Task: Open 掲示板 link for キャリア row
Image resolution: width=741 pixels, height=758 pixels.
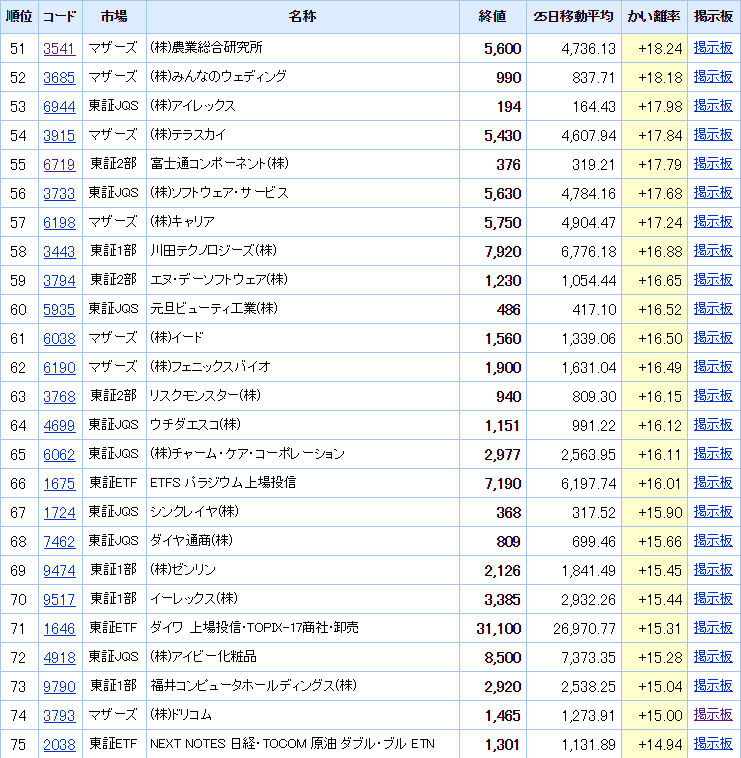Action: [x=713, y=222]
